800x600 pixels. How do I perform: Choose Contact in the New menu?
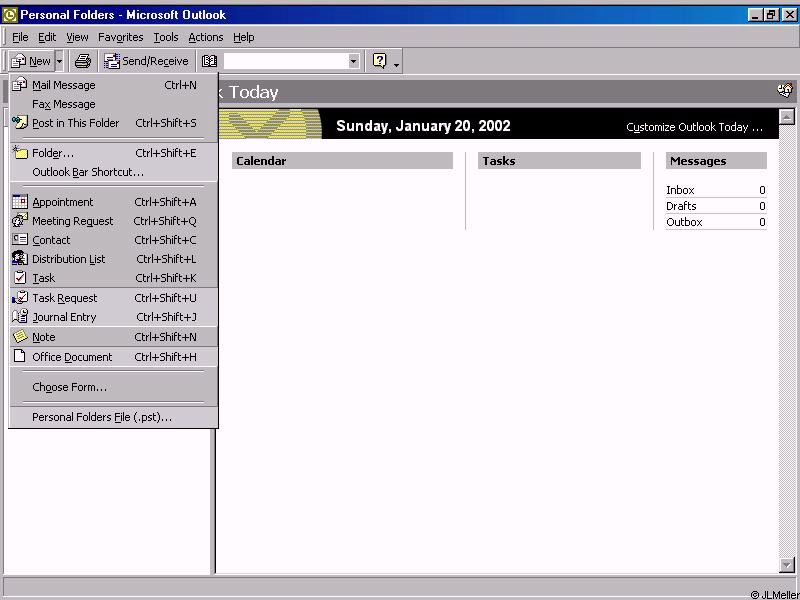51,240
